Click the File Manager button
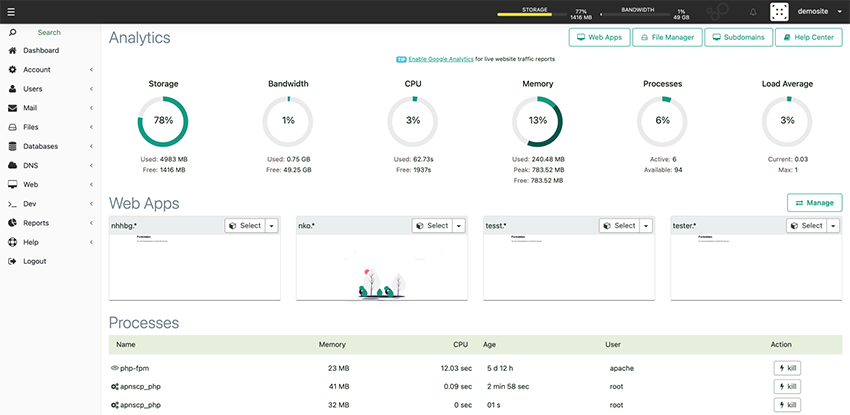This screenshot has width=850, height=415. (667, 37)
